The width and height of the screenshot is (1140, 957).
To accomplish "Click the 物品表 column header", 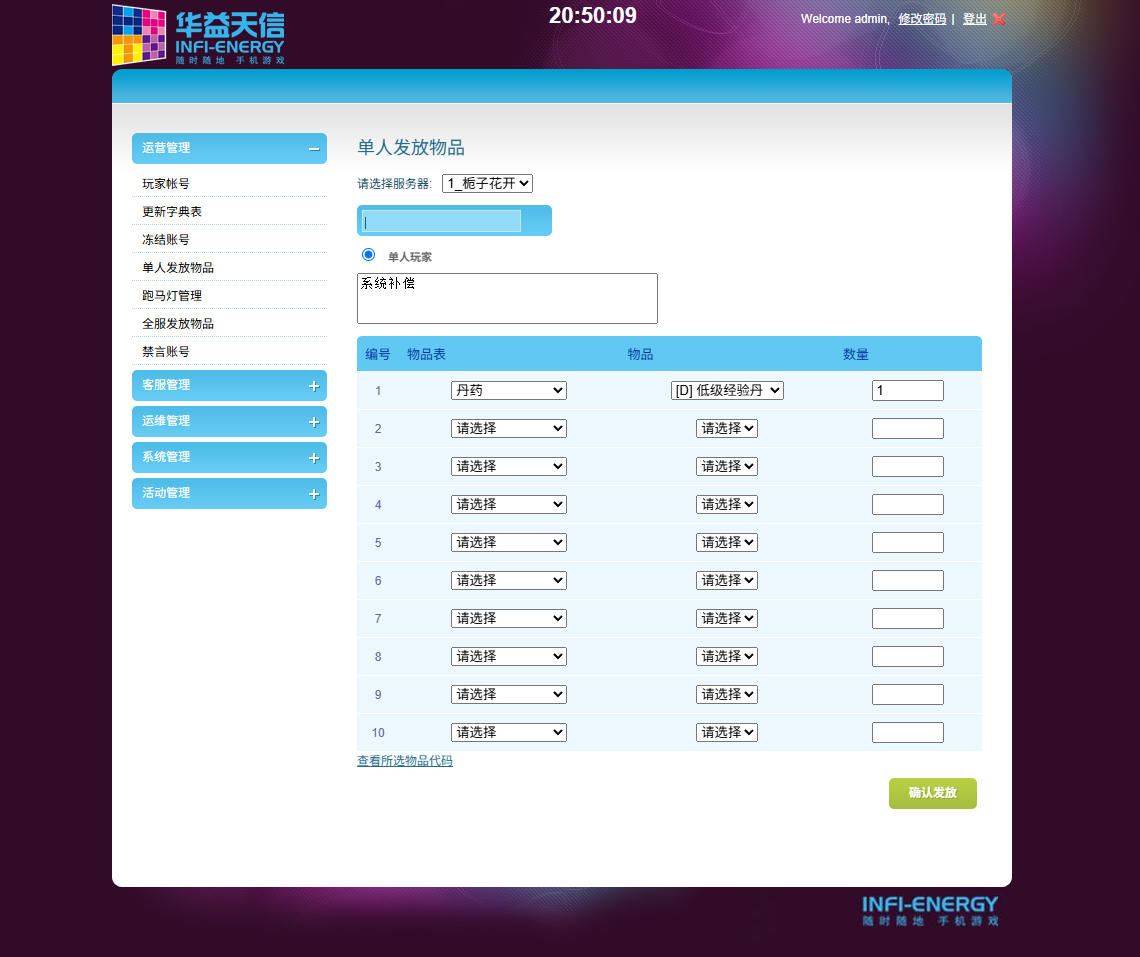I will click(x=426, y=354).
